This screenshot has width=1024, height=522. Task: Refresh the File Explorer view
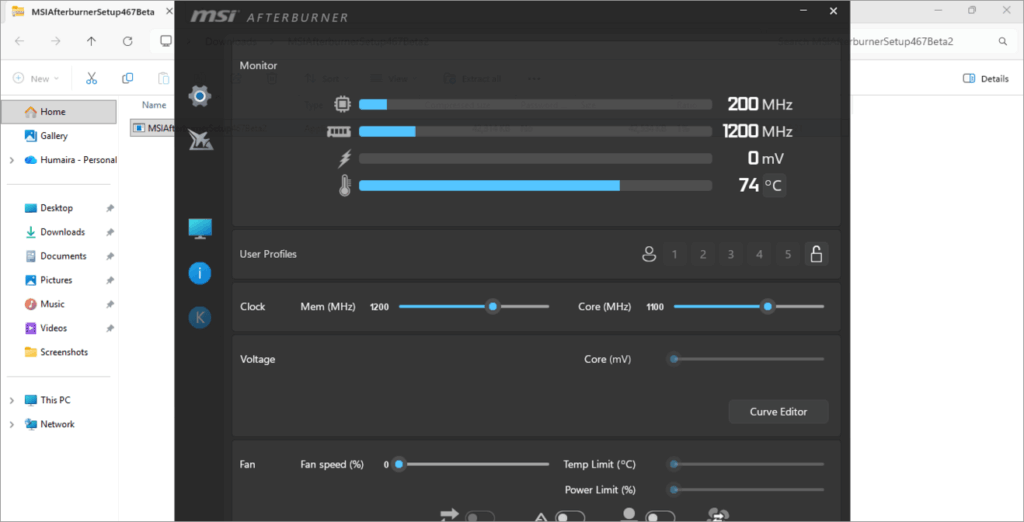[x=127, y=41]
